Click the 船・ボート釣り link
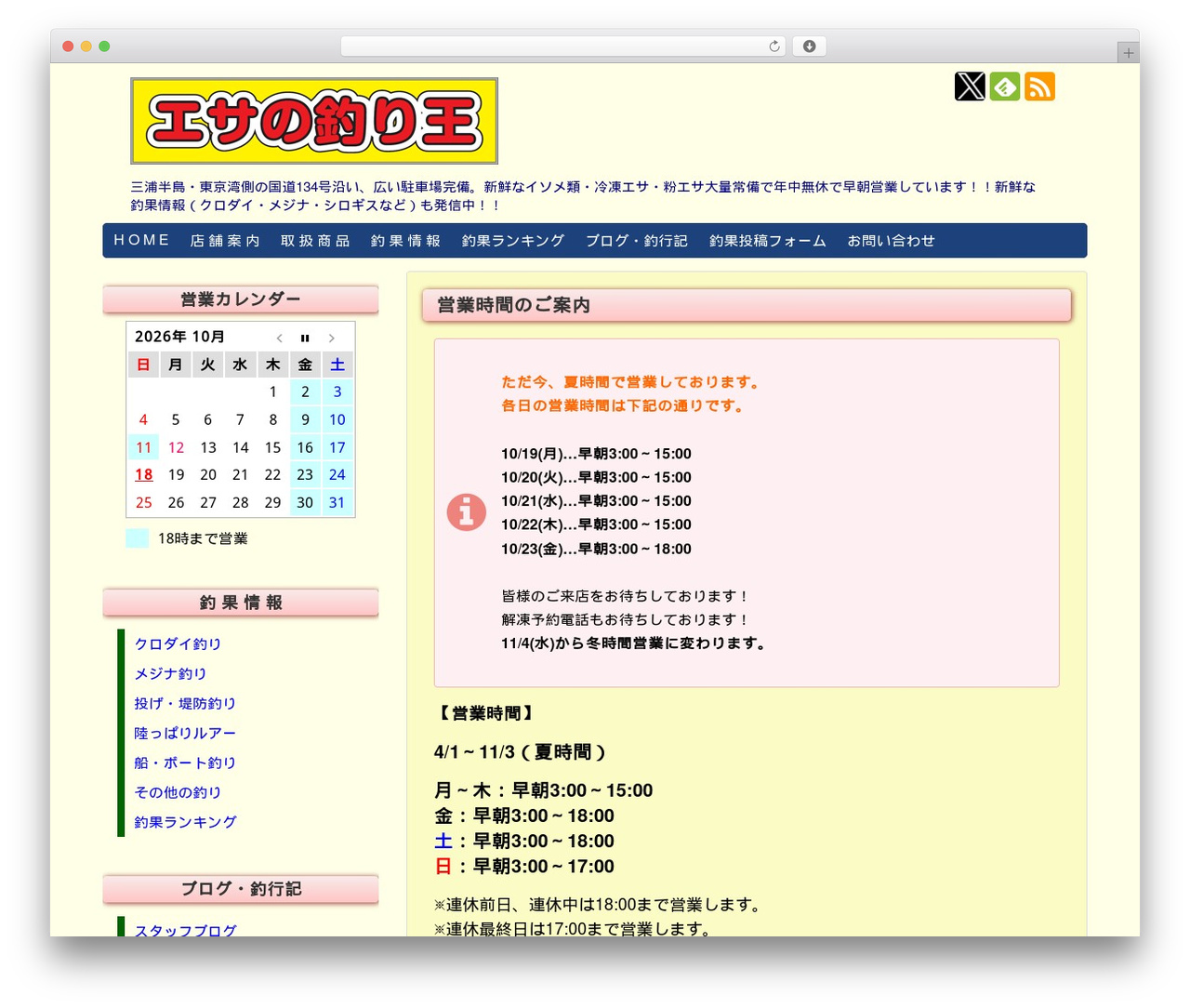 (185, 763)
